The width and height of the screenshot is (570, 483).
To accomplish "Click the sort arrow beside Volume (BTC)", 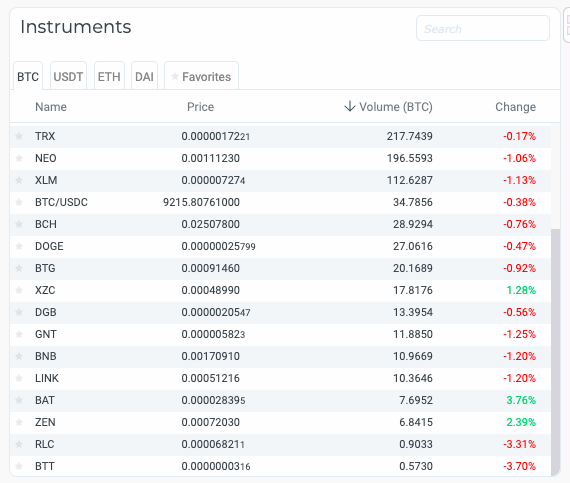I will [x=350, y=106].
